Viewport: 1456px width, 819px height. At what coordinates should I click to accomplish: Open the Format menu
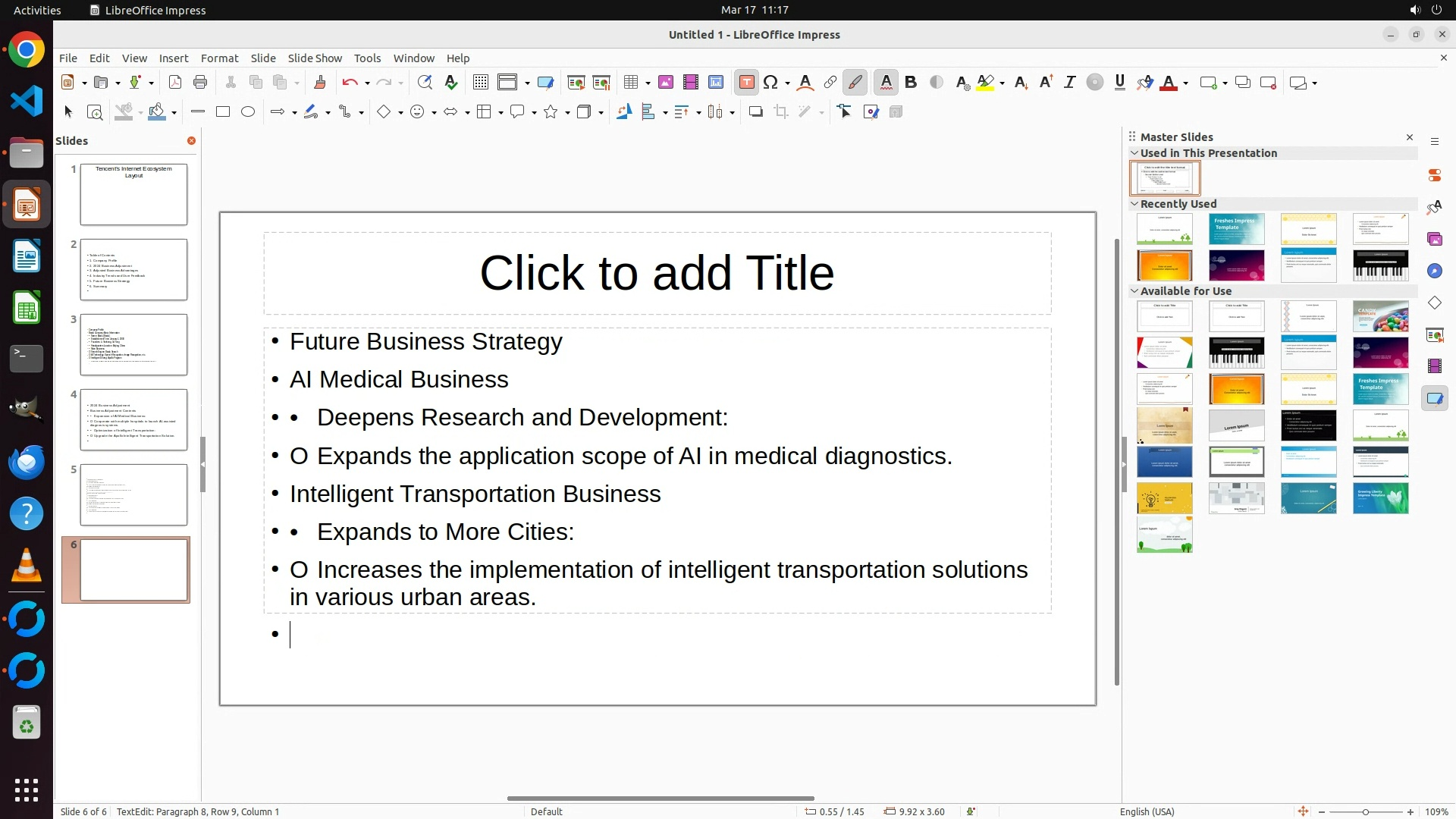[x=219, y=58]
